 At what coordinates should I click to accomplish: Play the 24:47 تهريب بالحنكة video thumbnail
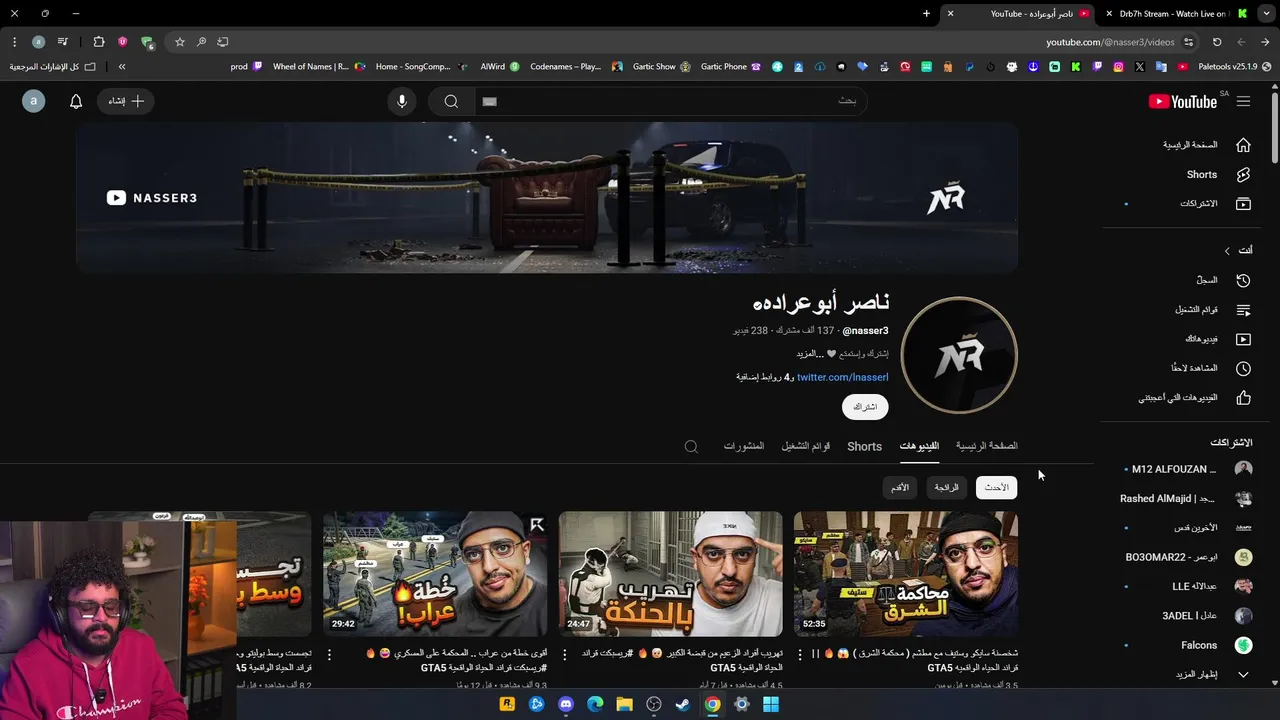click(x=670, y=574)
